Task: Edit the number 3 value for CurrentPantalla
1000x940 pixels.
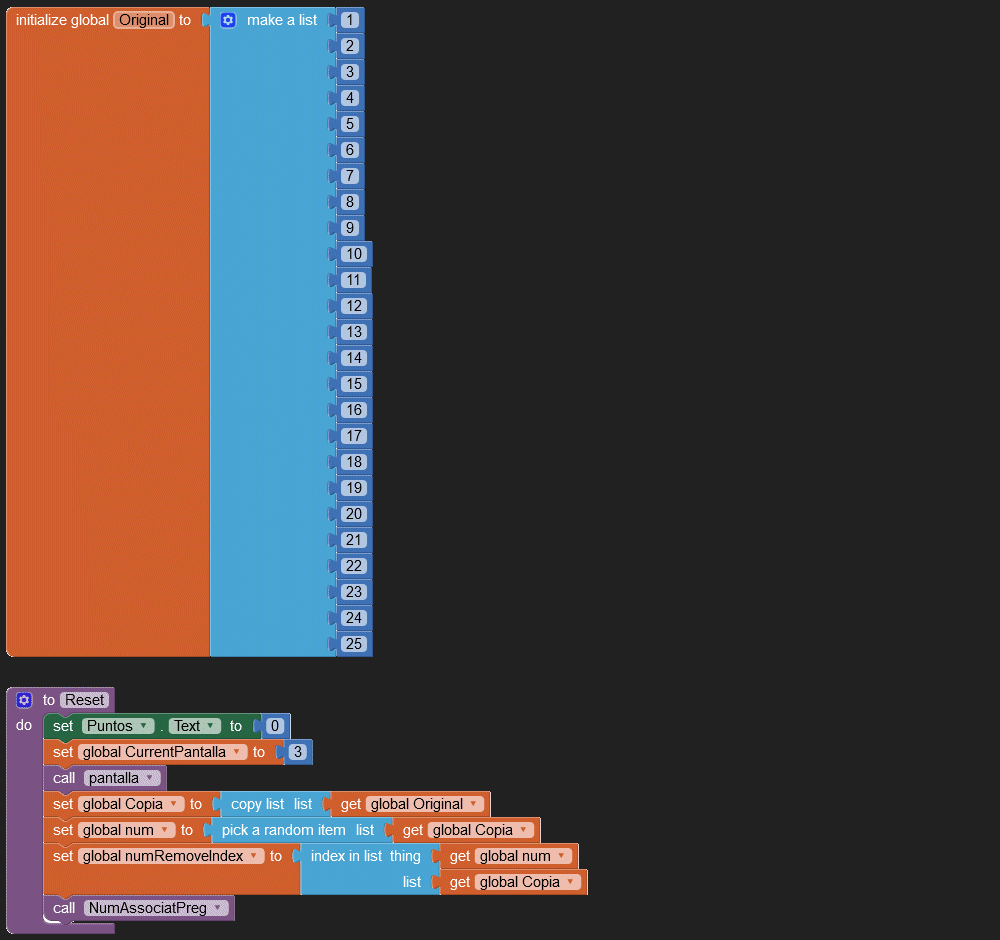Action: tap(297, 752)
